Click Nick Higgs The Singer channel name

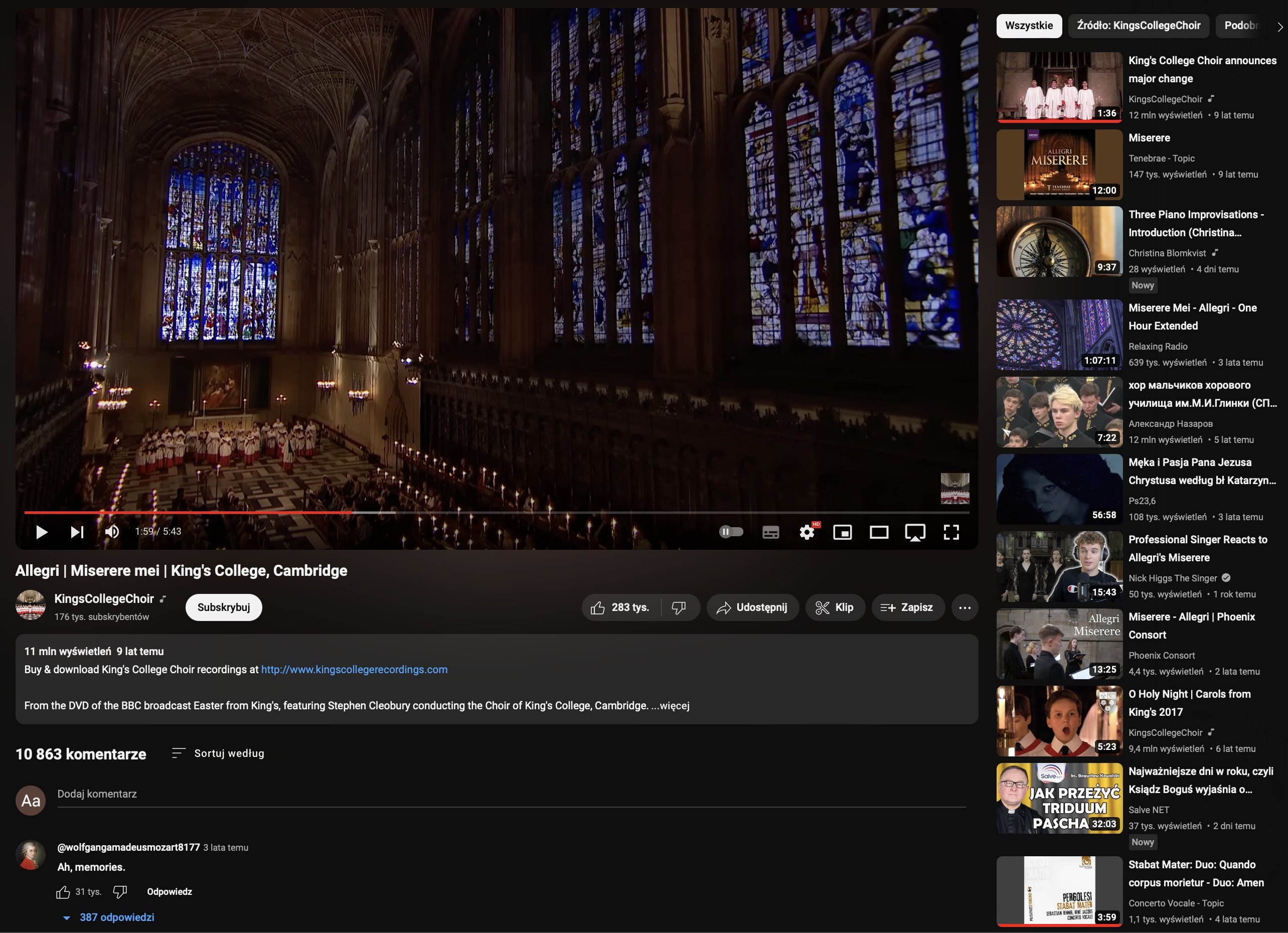[1172, 578]
